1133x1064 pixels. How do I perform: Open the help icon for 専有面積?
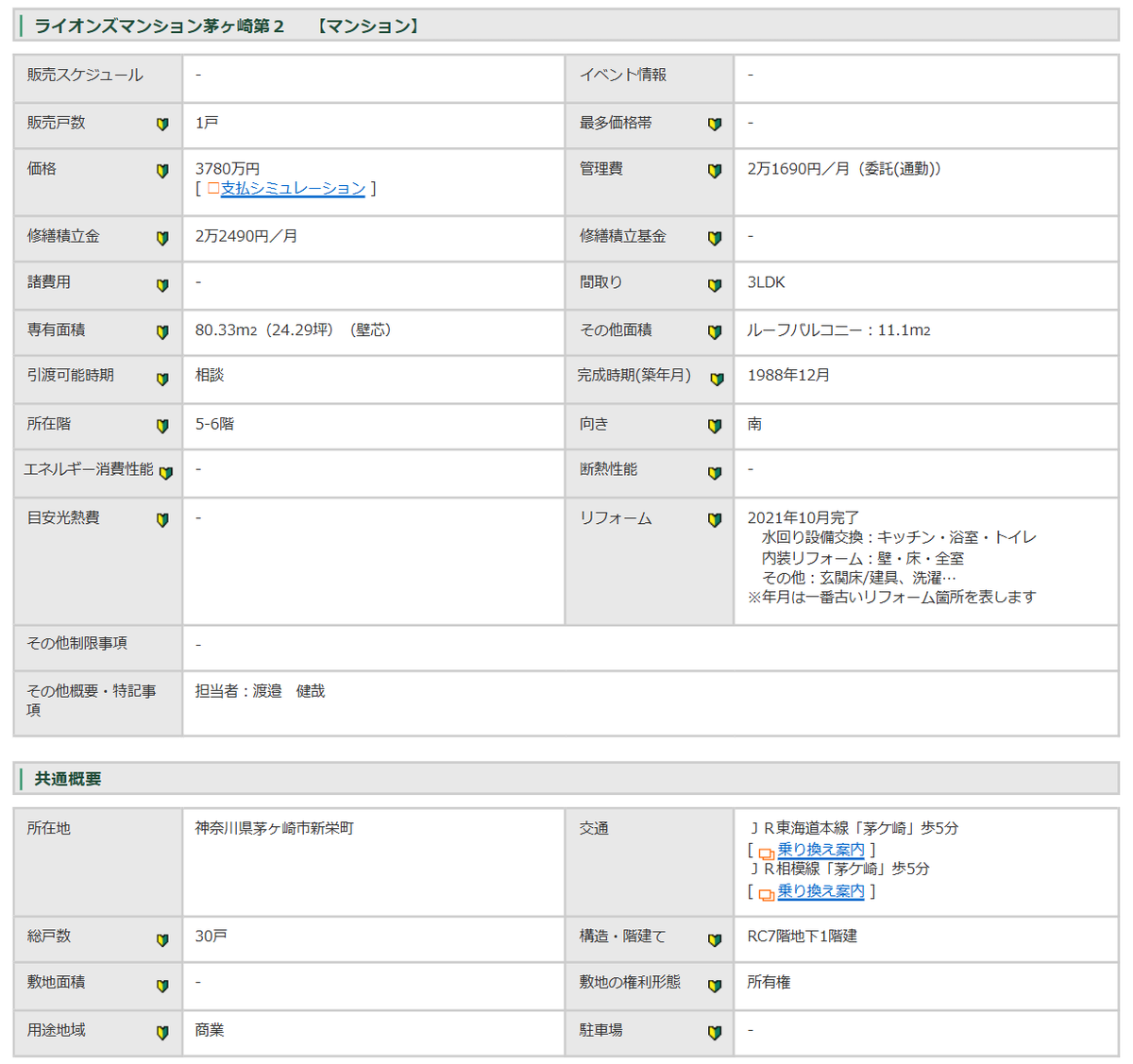[162, 332]
